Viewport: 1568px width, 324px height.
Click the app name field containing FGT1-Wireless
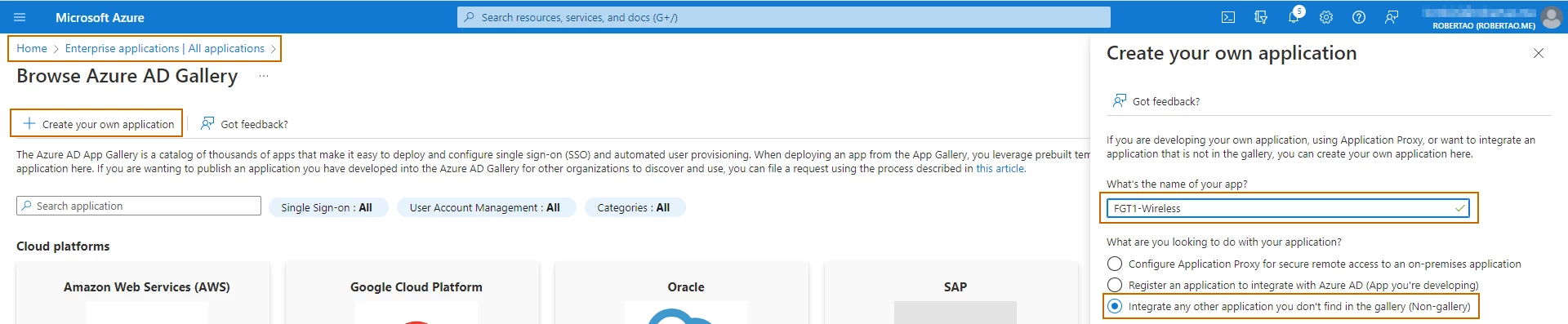1288,208
